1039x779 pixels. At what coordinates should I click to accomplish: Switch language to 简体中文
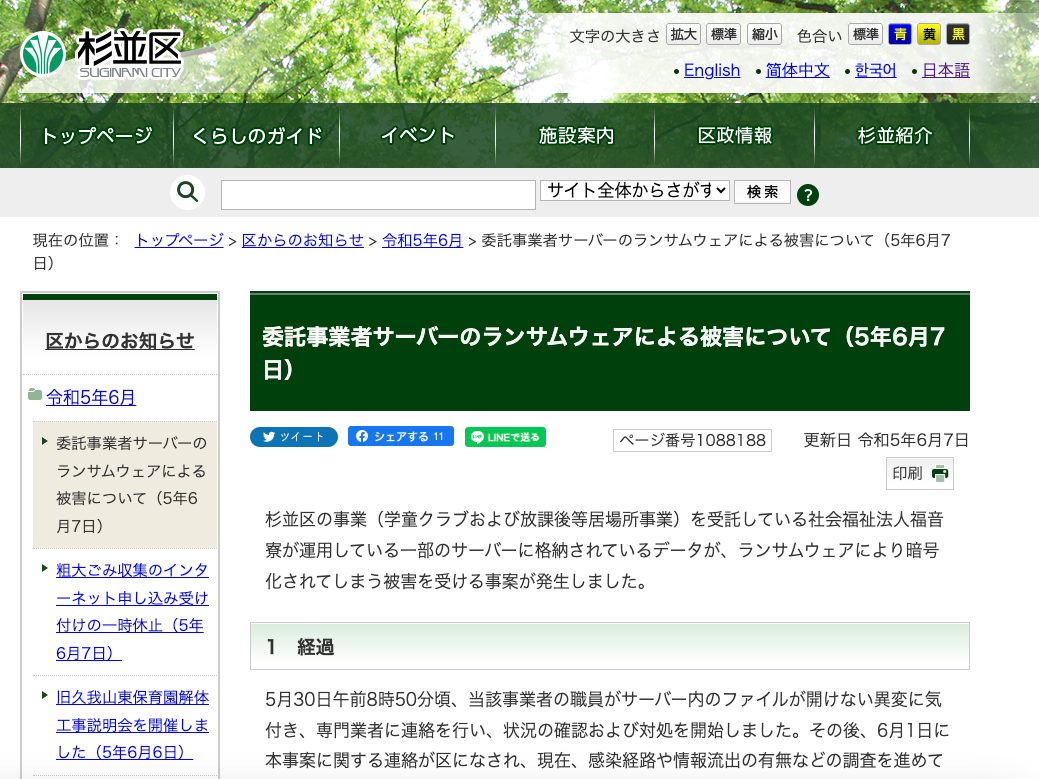[x=797, y=70]
